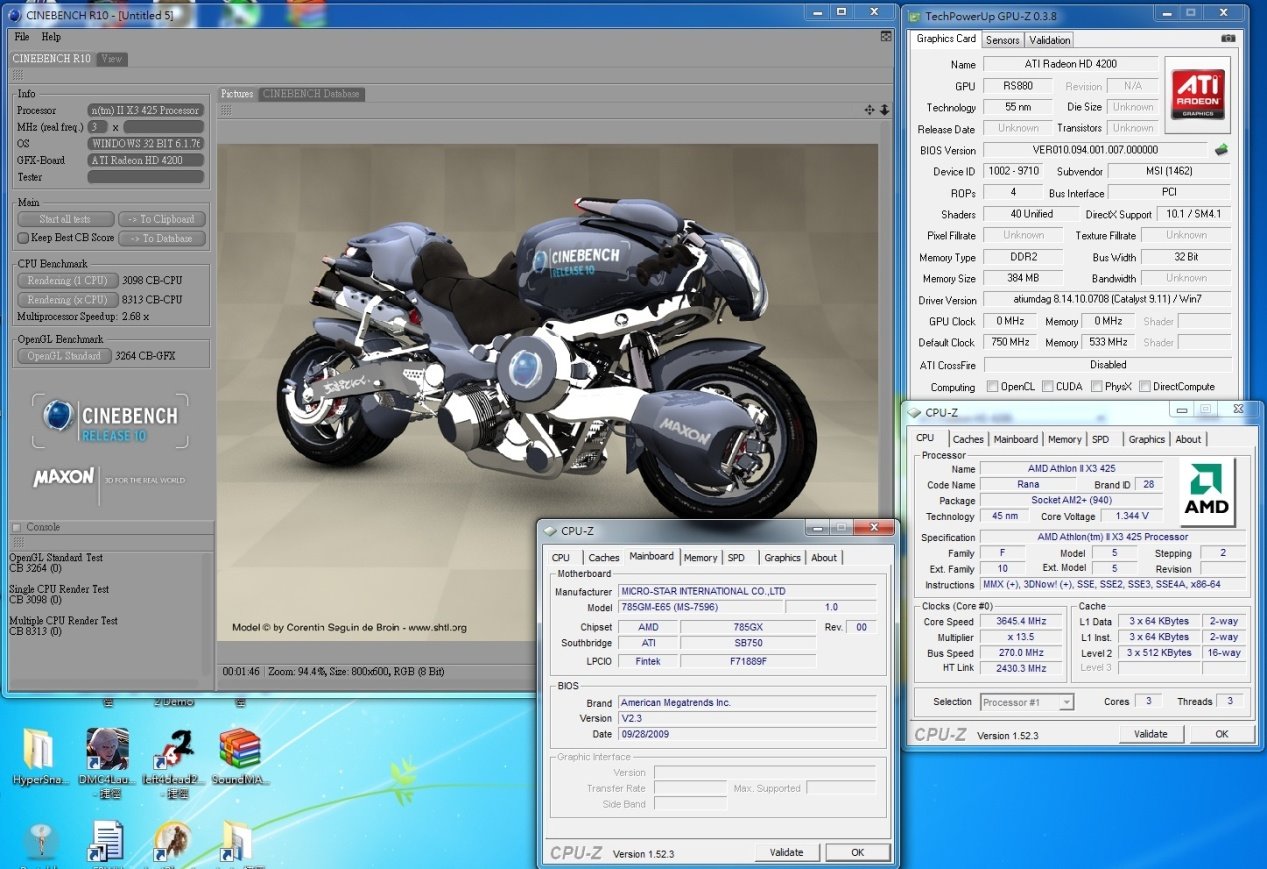Screen dimensions: 1267x869
Task: Click the To Clipboard button
Action: (163, 219)
